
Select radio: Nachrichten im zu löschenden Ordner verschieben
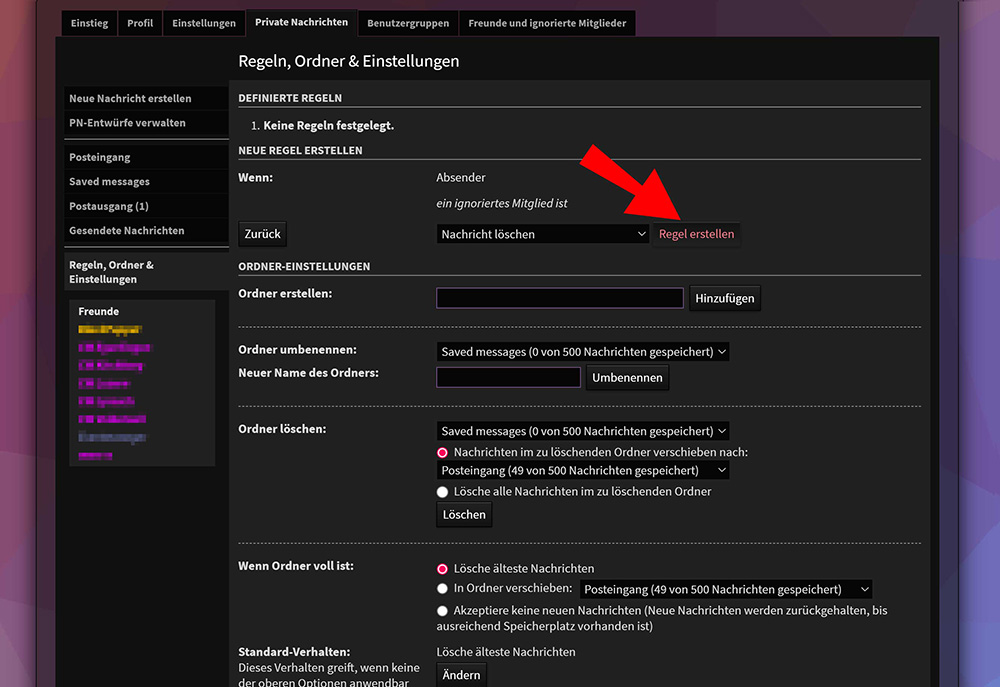pyautogui.click(x=443, y=453)
